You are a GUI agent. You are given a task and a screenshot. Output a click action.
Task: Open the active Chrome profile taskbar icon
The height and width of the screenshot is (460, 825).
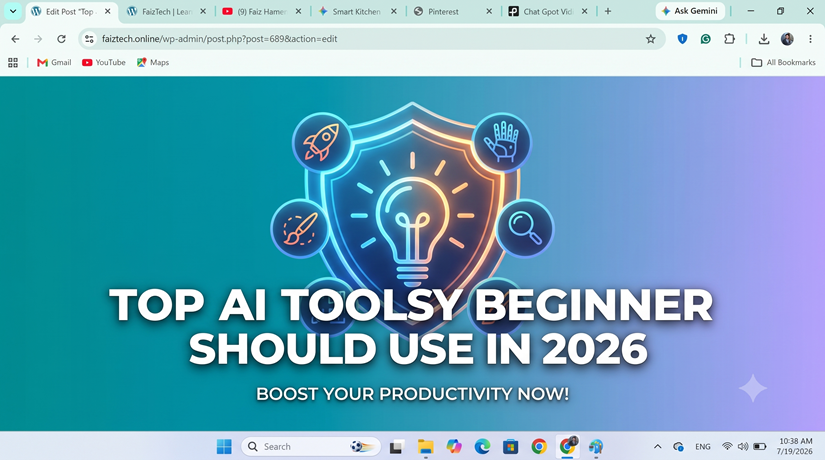click(567, 446)
